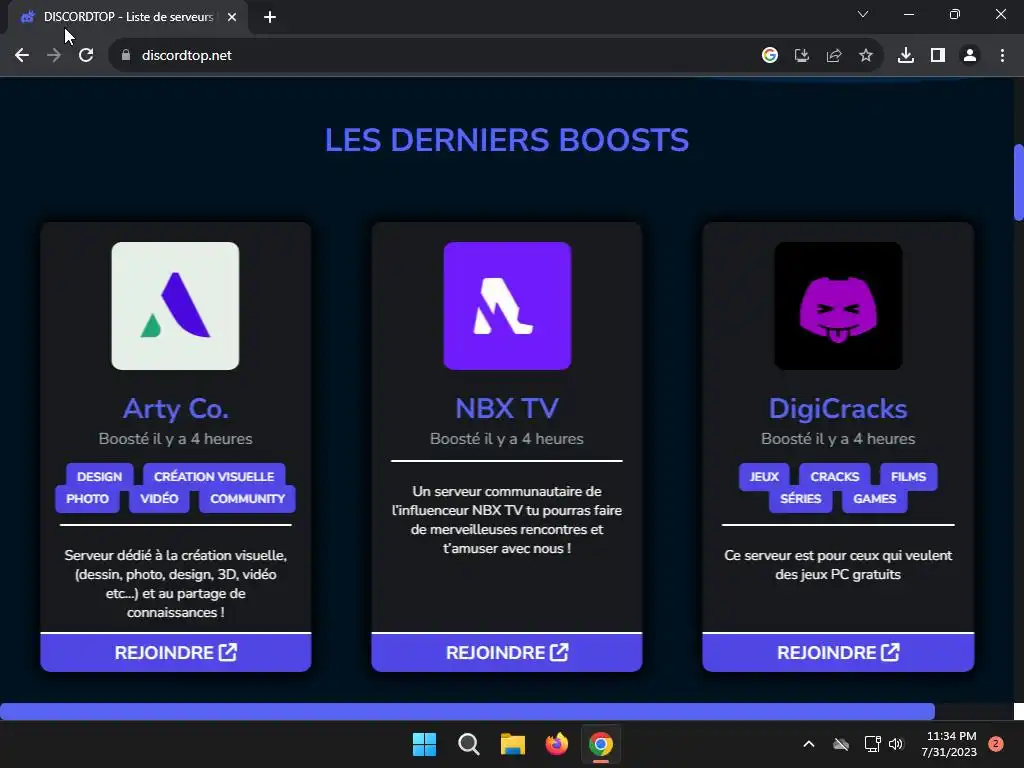Select the SÉRIES tag
The image size is (1024, 768).
tap(801, 499)
